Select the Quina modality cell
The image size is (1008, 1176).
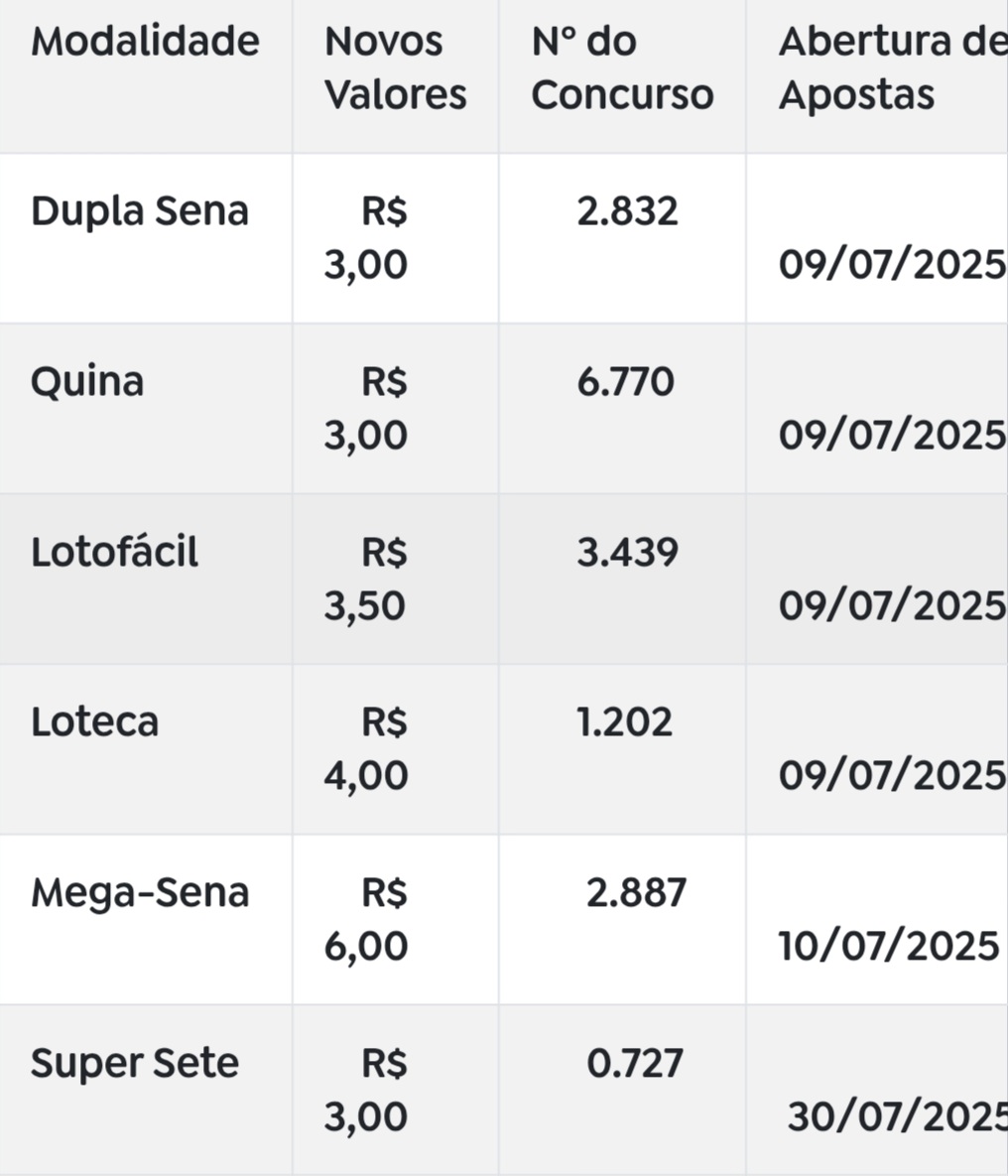click(x=87, y=382)
